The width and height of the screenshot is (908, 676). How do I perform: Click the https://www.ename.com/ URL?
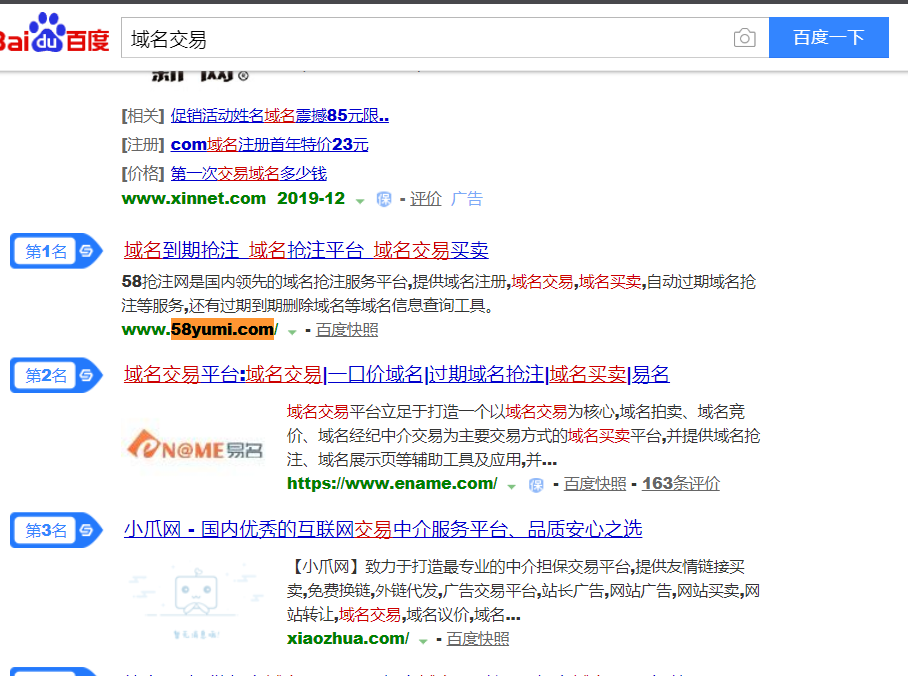[x=392, y=484]
